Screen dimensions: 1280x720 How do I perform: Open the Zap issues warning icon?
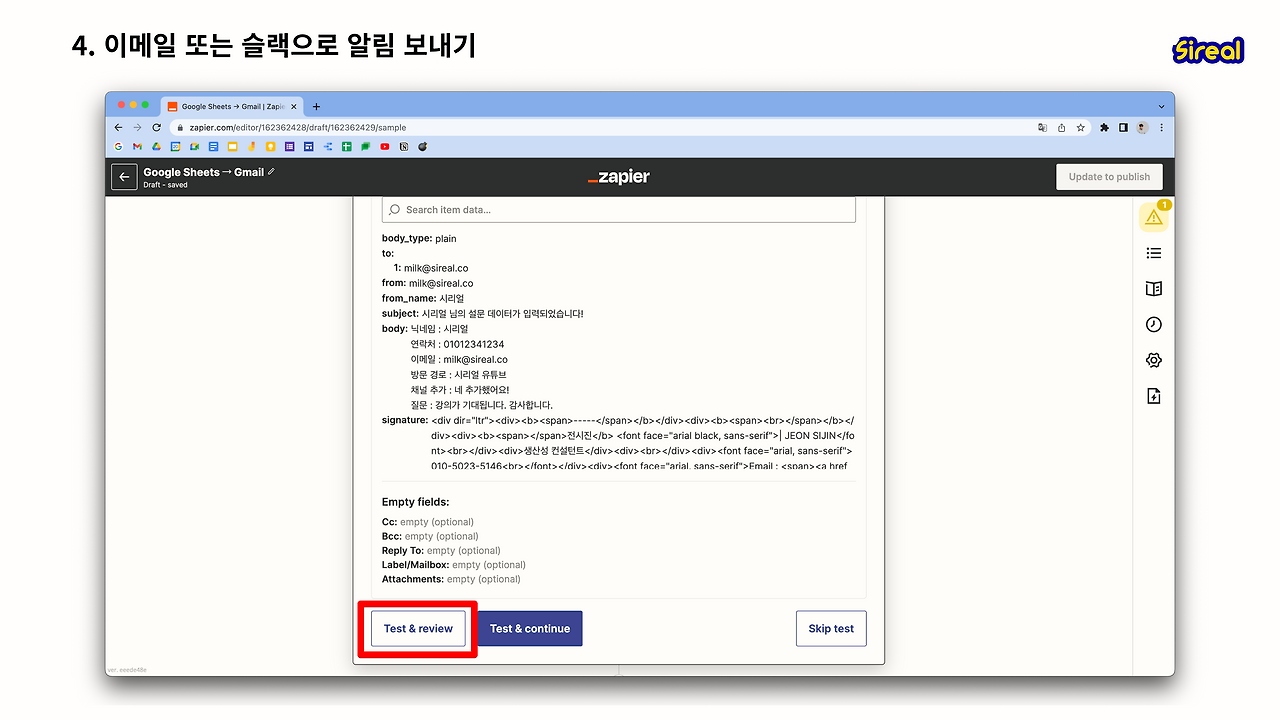1154,216
